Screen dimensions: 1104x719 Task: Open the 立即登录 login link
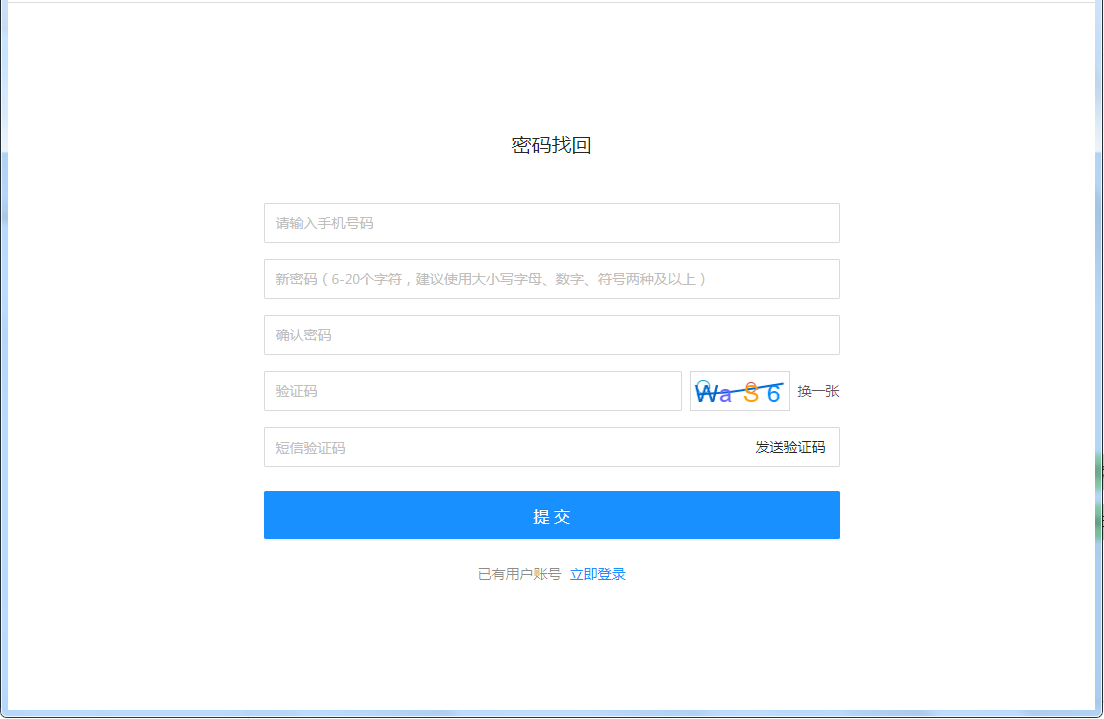[598, 574]
